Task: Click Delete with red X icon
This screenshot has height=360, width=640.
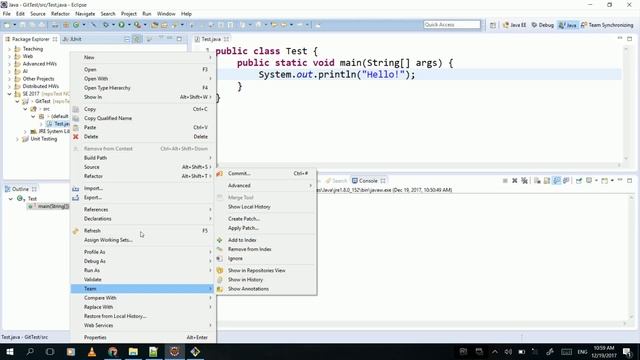Action: point(142,137)
